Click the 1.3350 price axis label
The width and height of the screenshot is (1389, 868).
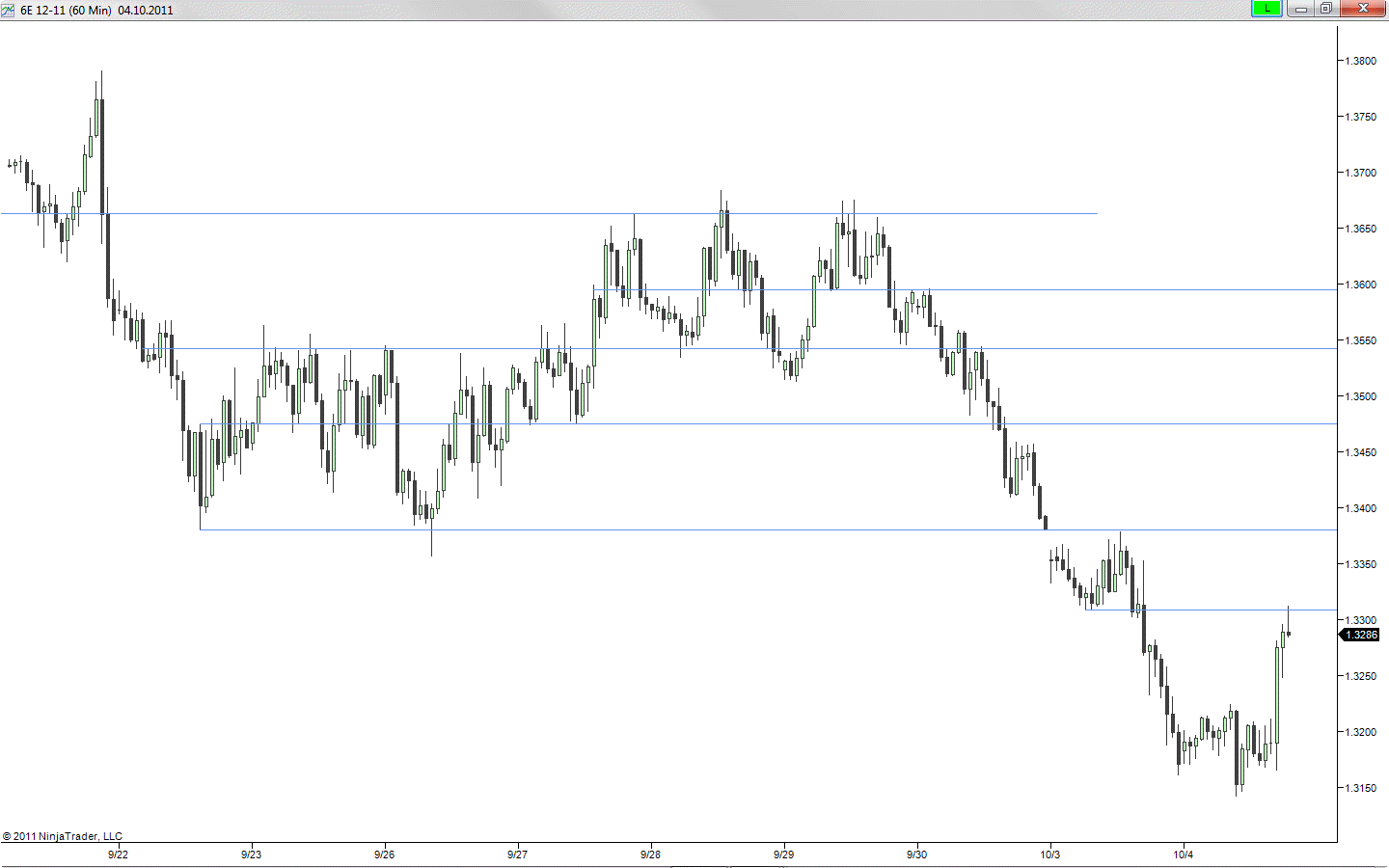pyautogui.click(x=1361, y=564)
